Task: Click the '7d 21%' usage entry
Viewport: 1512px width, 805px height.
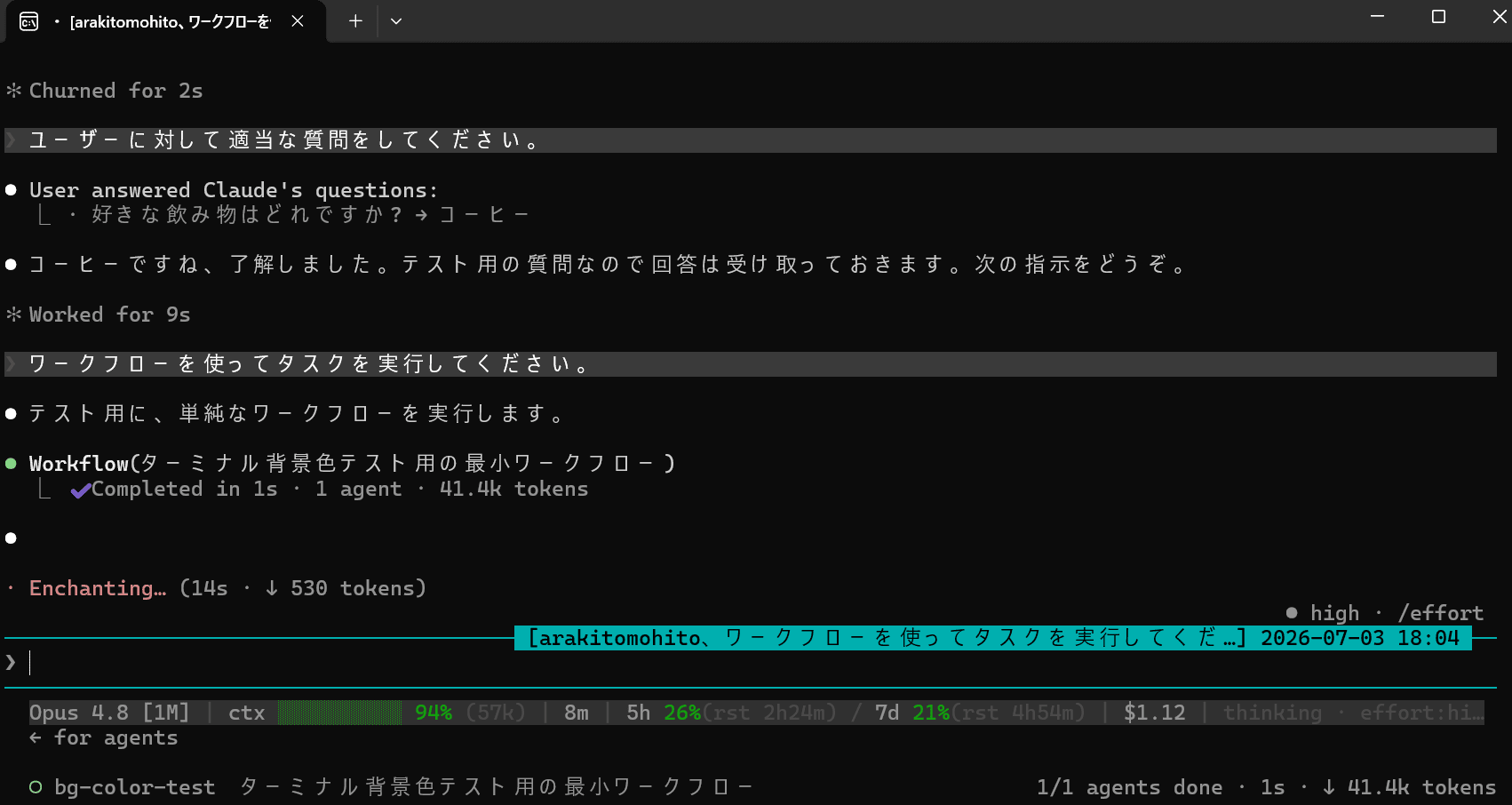Action: tap(912, 713)
